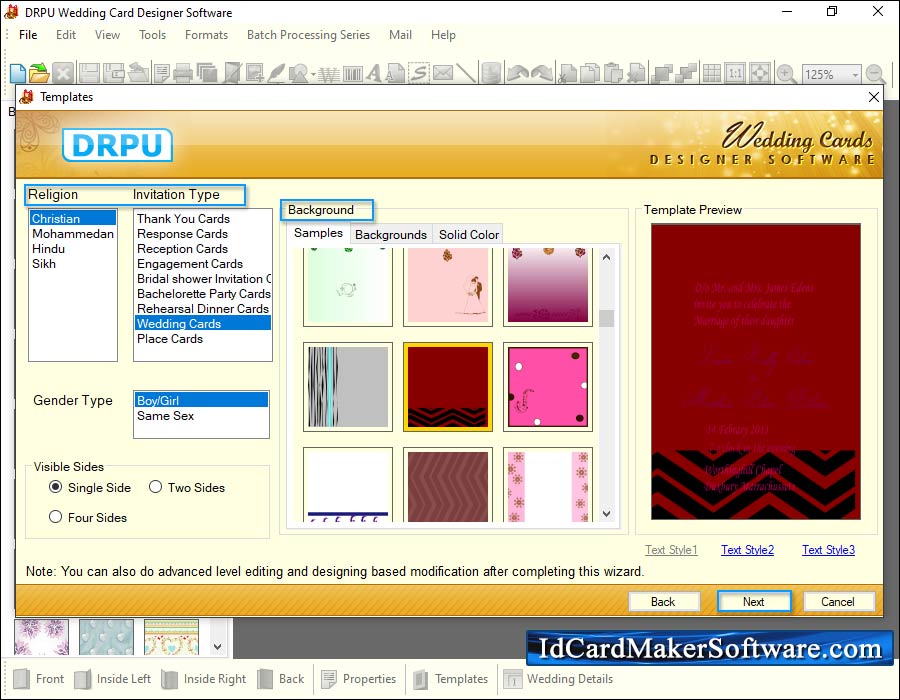The width and height of the screenshot is (900, 700).
Task: Open the Formats menu
Action: click(x=206, y=35)
